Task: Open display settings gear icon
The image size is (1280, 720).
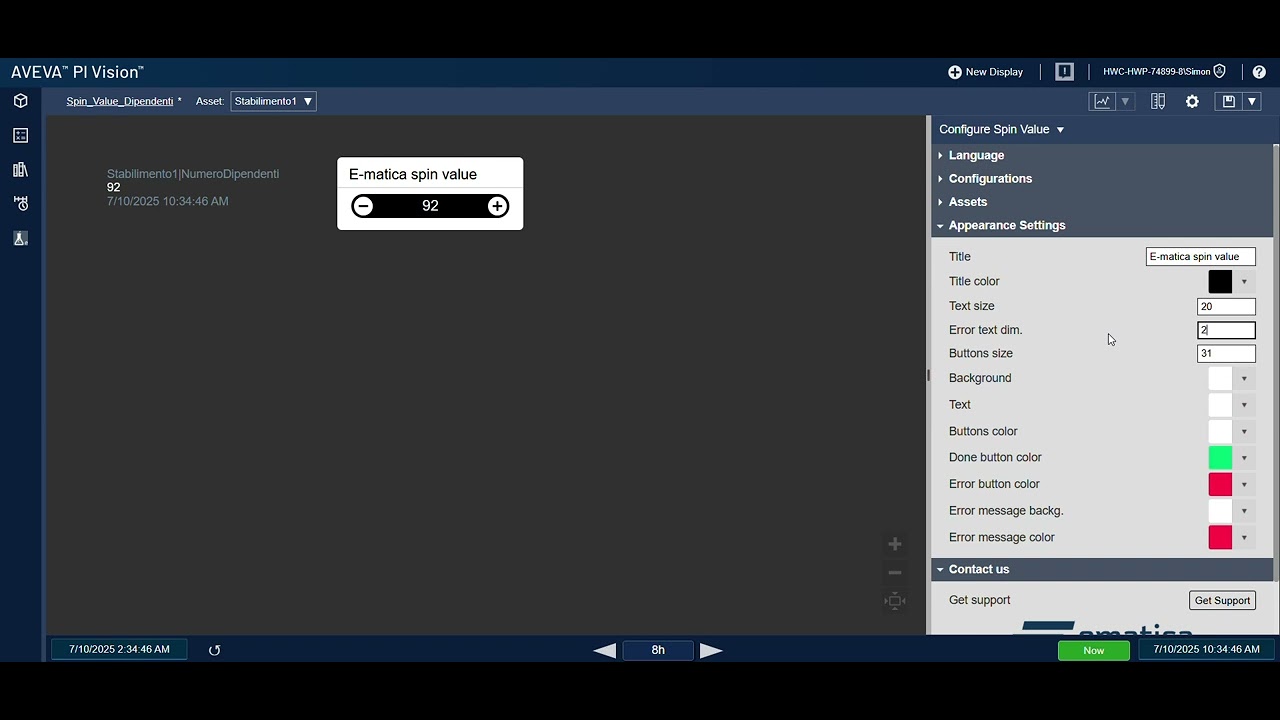Action: (1192, 101)
